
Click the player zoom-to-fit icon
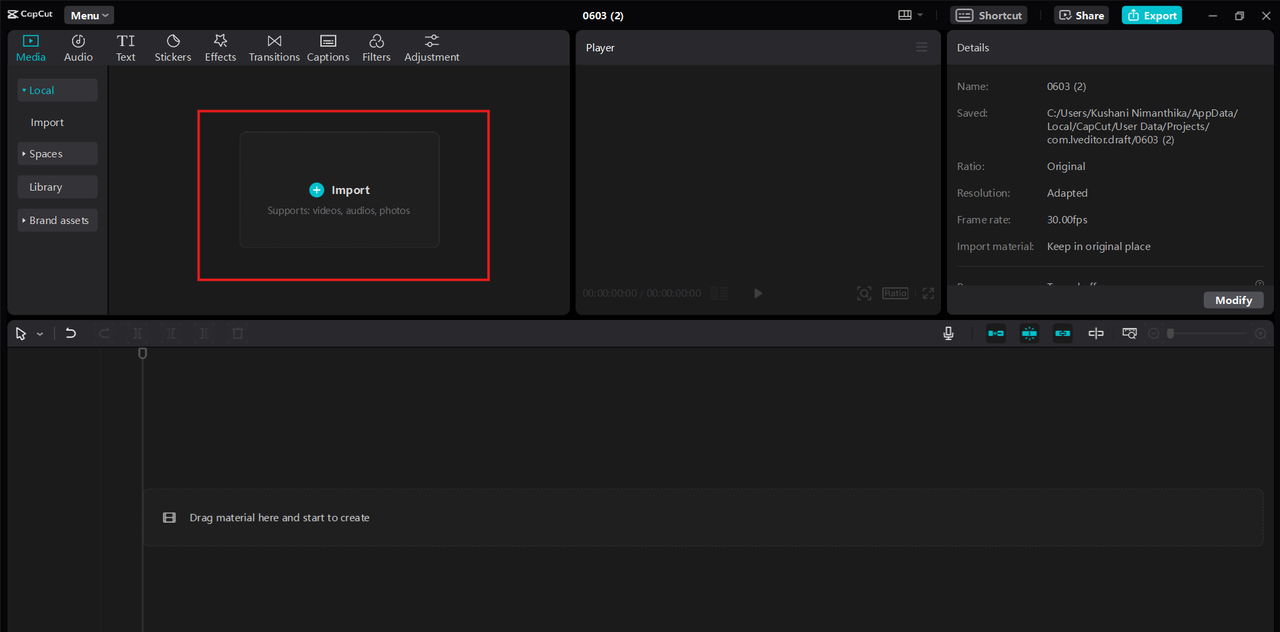tap(864, 293)
